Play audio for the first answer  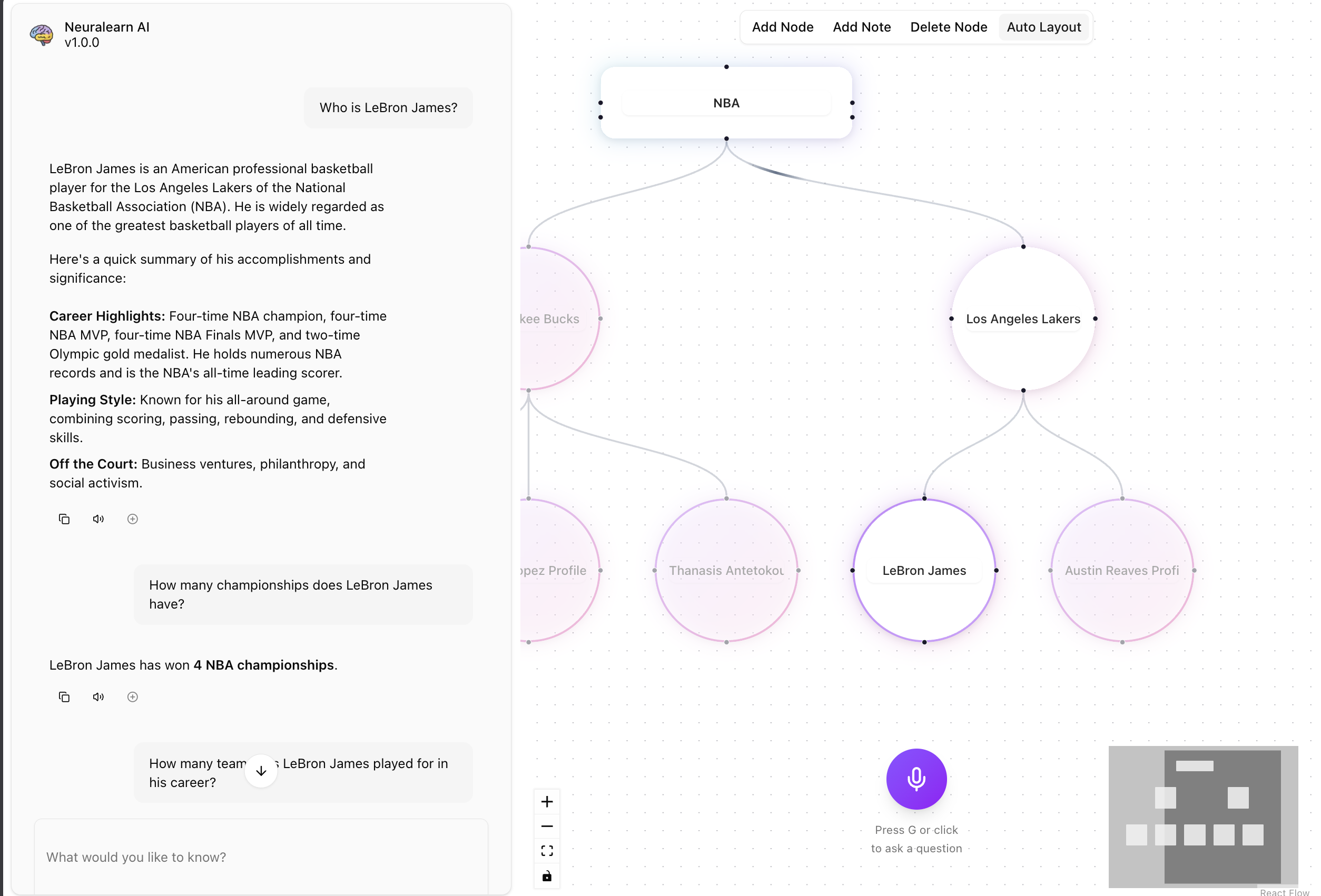pos(98,519)
